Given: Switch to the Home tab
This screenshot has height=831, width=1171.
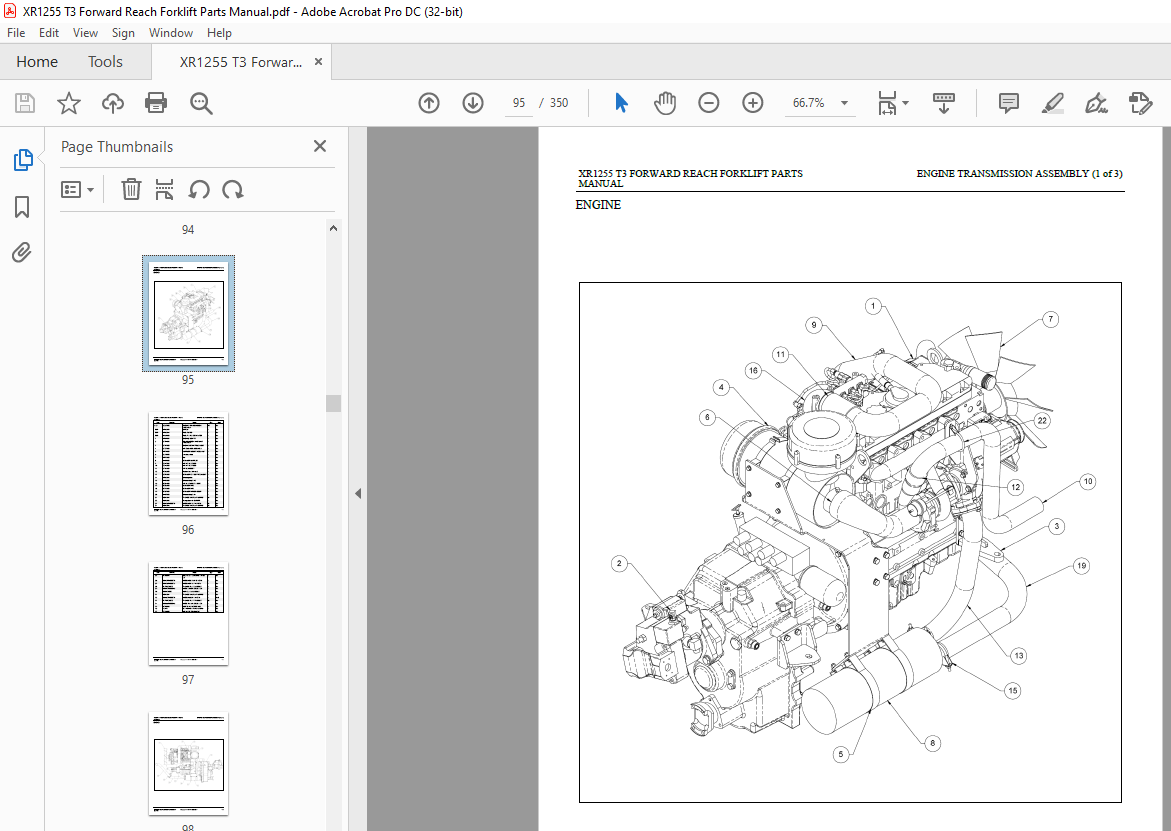Looking at the screenshot, I should 37,62.
